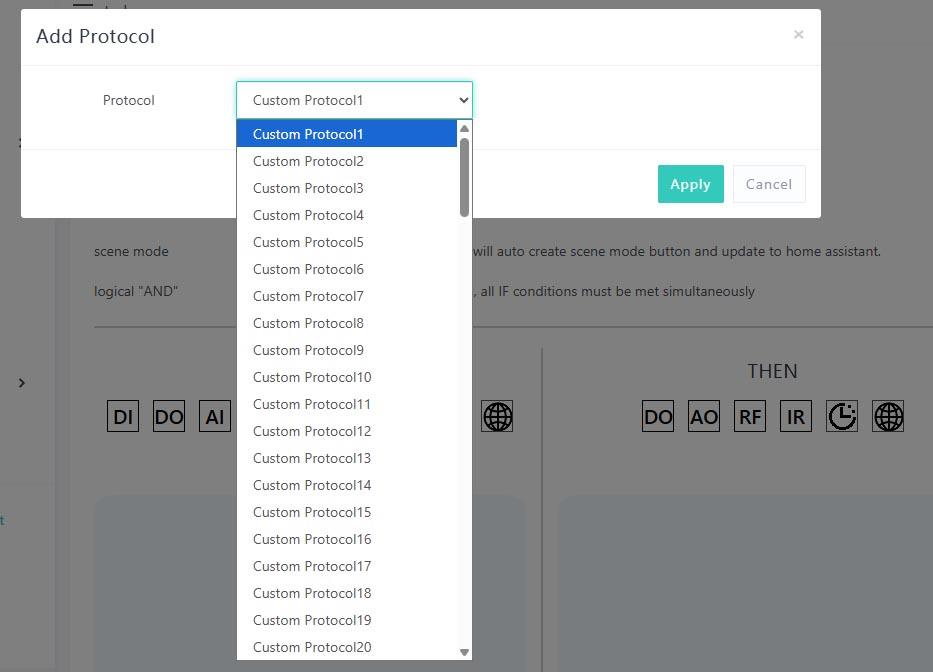Select Custom Protocol3 from the list
Image resolution: width=933 pixels, height=672 pixels.
coord(307,188)
